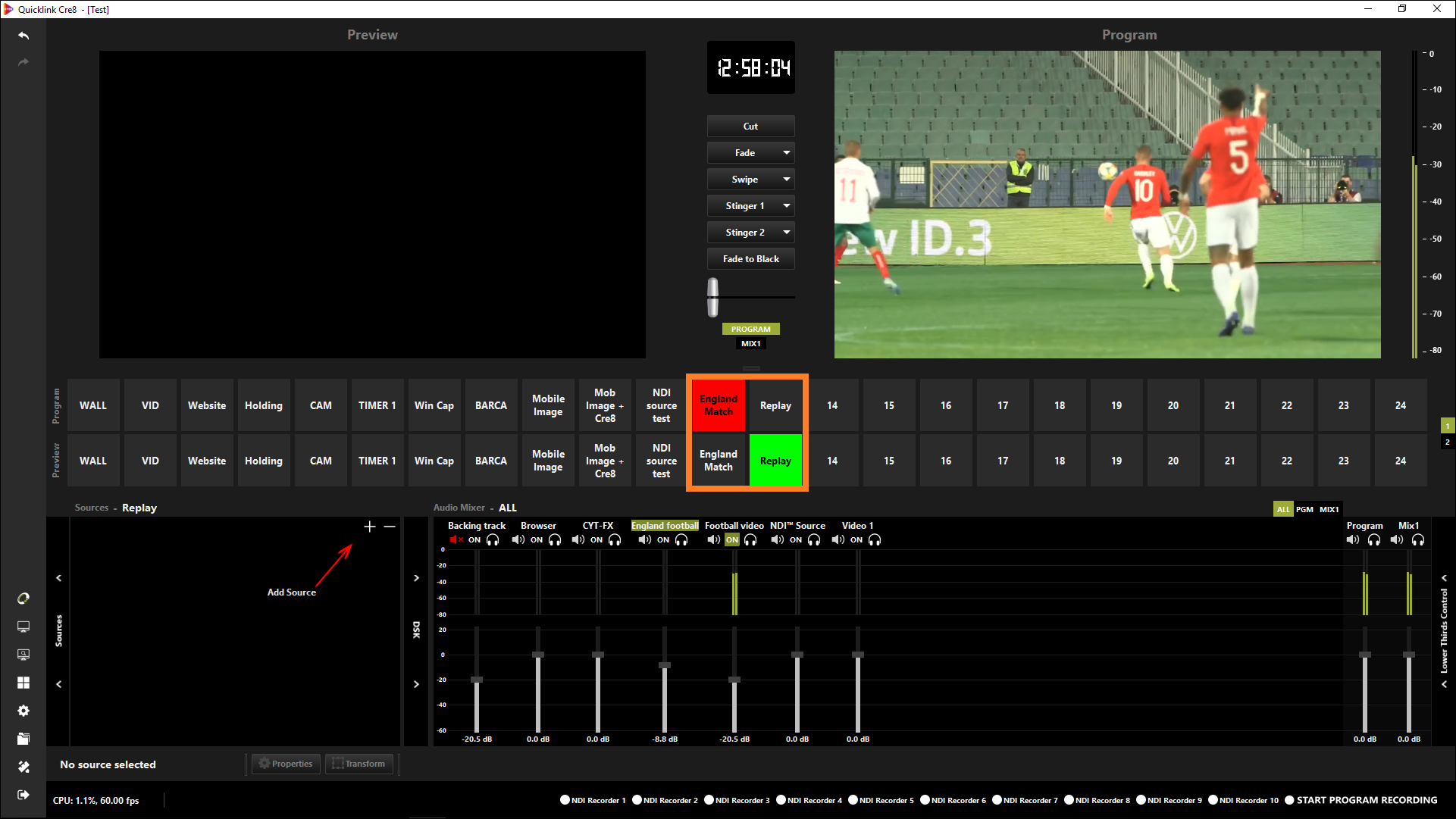Click the England football volume fader
1456x819 pixels.
(x=665, y=665)
